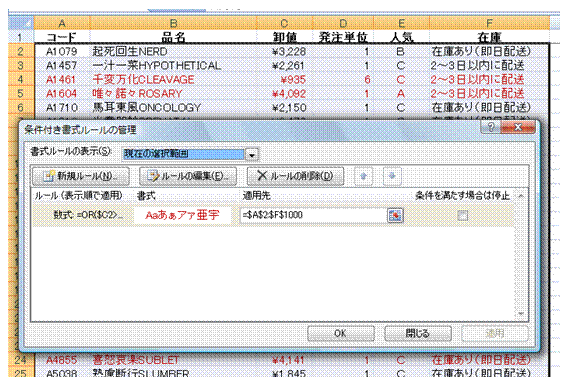Click the red price cell ¥4,092
The height and width of the screenshot is (383, 567).
tap(285, 94)
